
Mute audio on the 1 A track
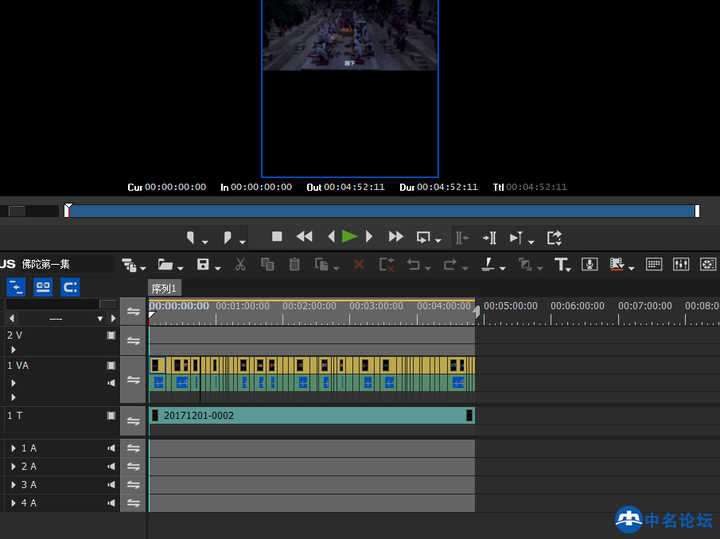coord(112,449)
